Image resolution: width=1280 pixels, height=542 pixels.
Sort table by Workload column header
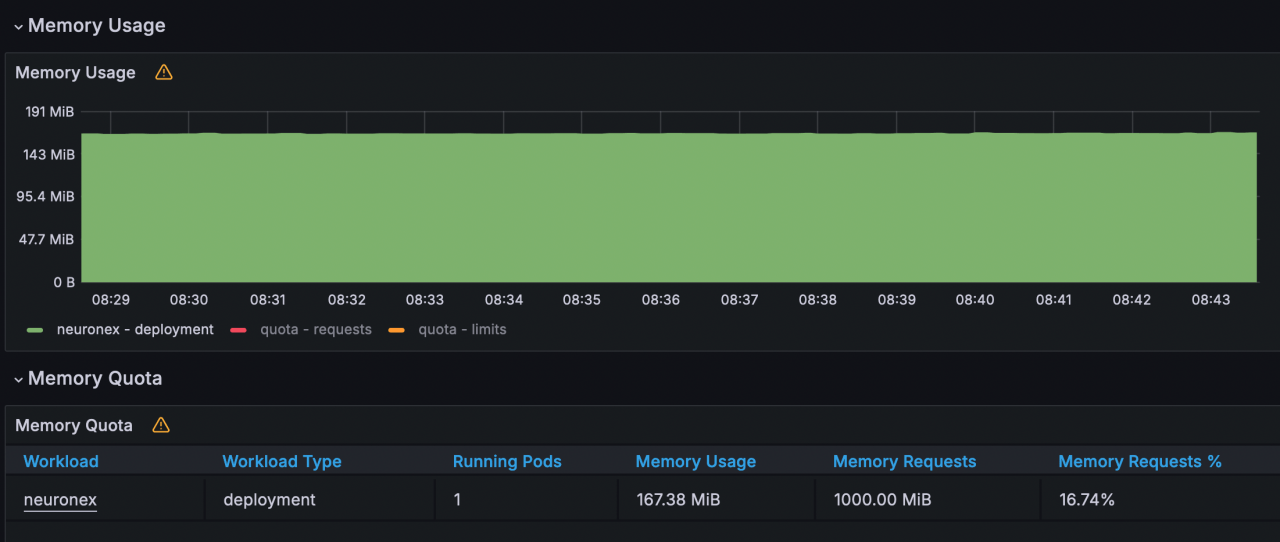point(61,461)
